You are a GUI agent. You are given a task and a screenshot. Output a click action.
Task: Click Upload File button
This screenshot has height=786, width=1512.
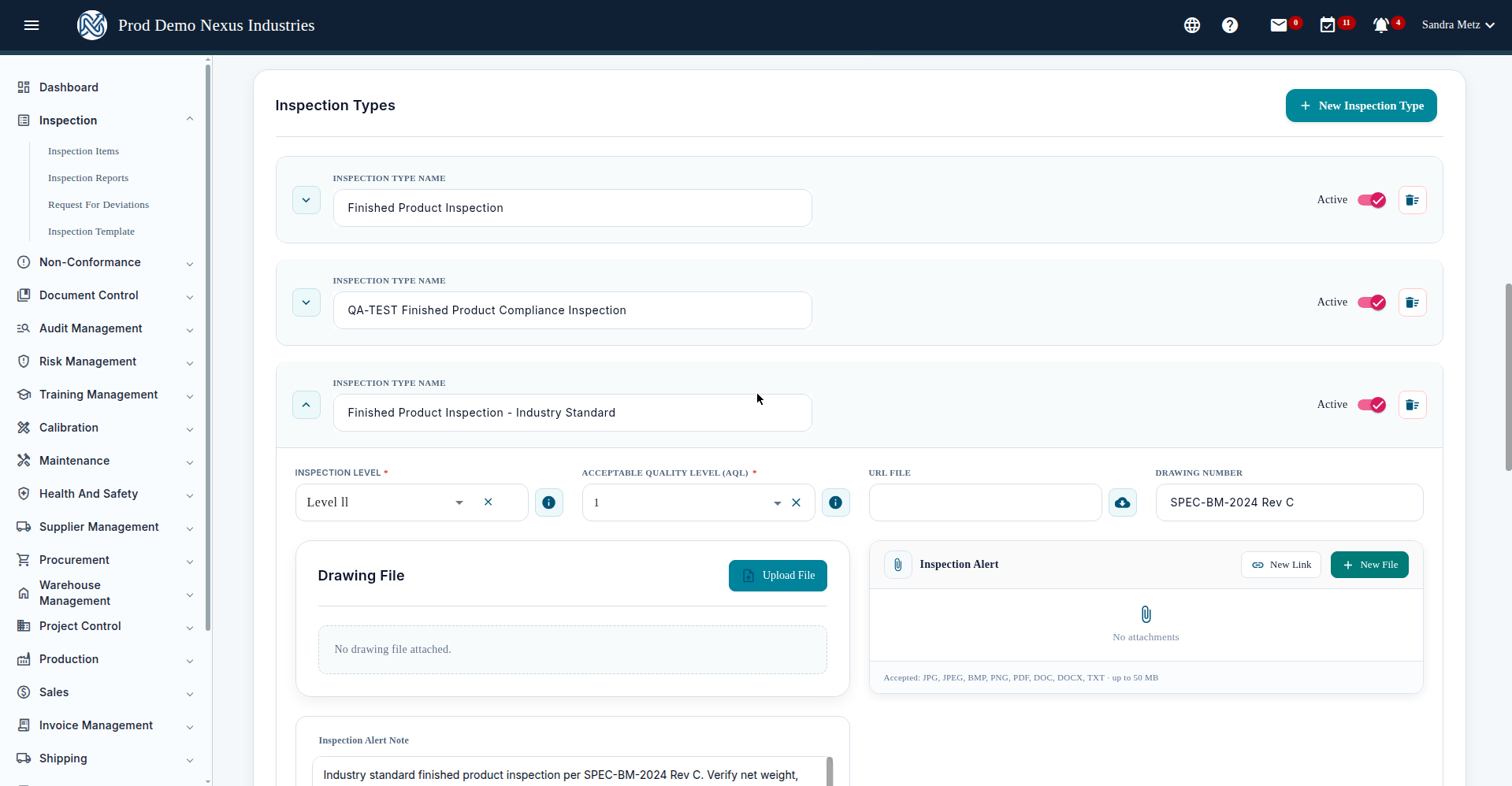coord(778,576)
